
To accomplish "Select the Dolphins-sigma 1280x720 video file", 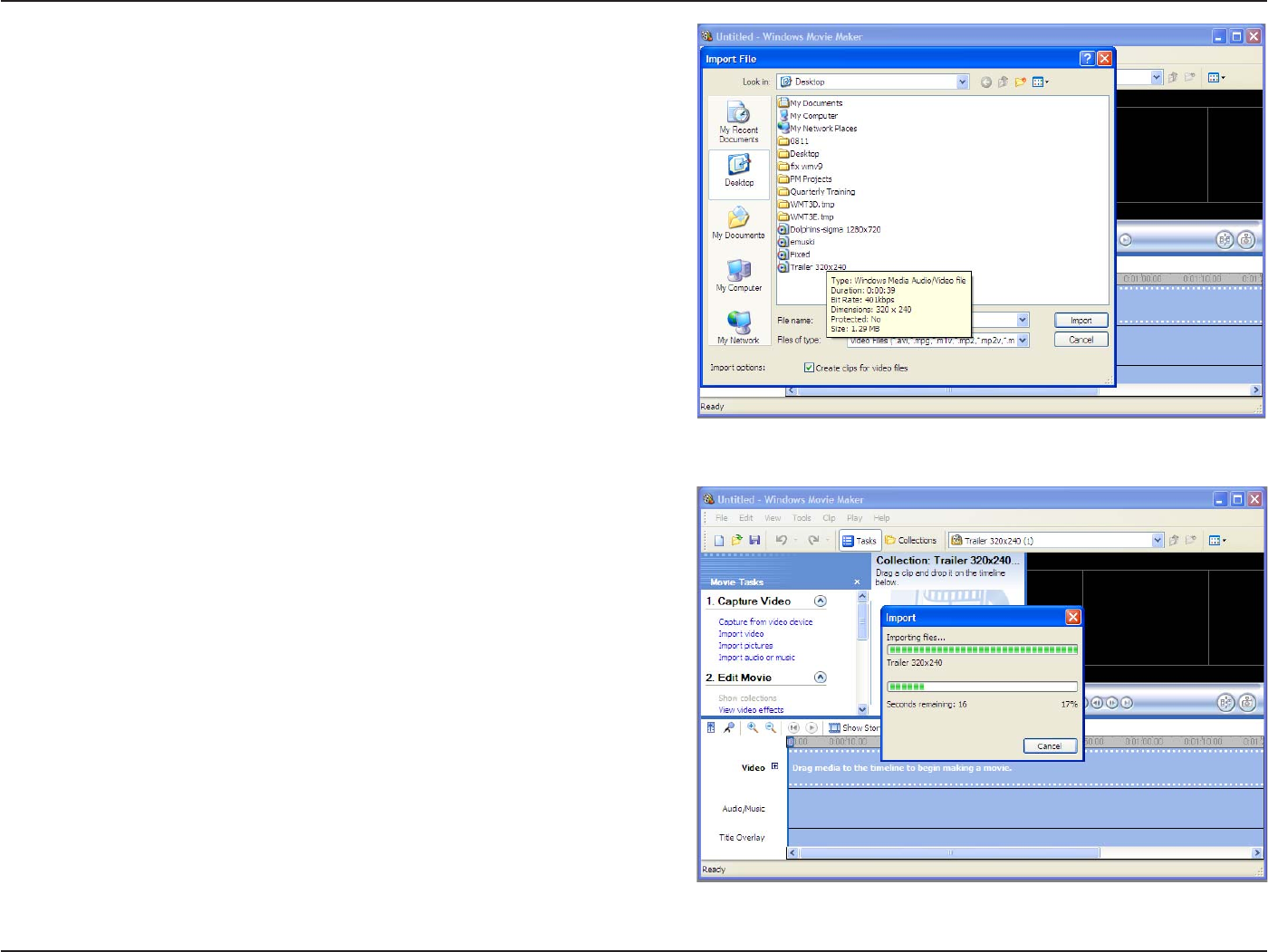I will 829,230.
